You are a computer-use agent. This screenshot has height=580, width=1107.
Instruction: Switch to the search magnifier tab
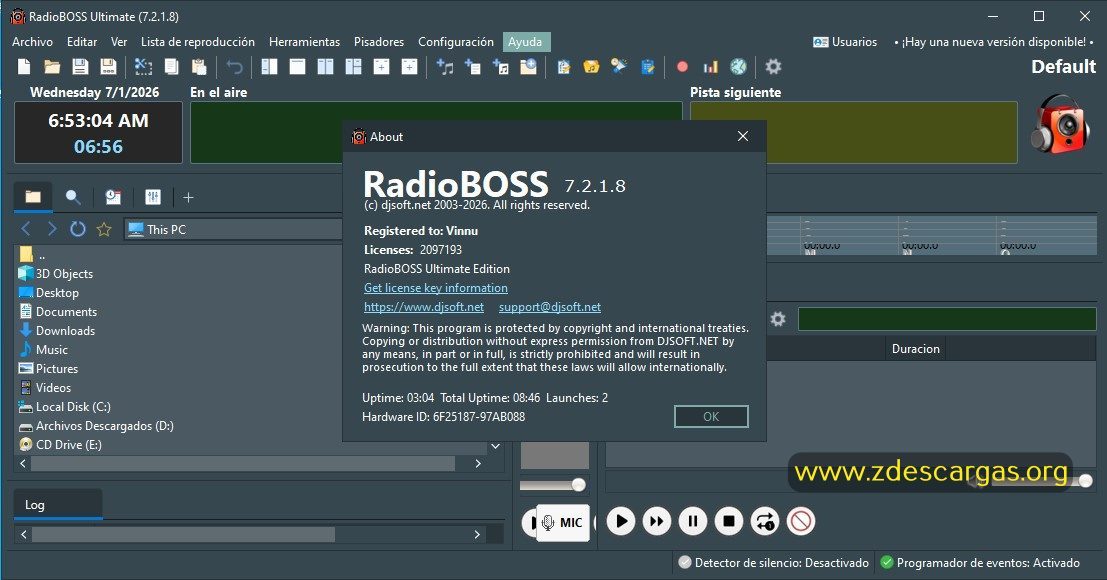pyautogui.click(x=73, y=197)
